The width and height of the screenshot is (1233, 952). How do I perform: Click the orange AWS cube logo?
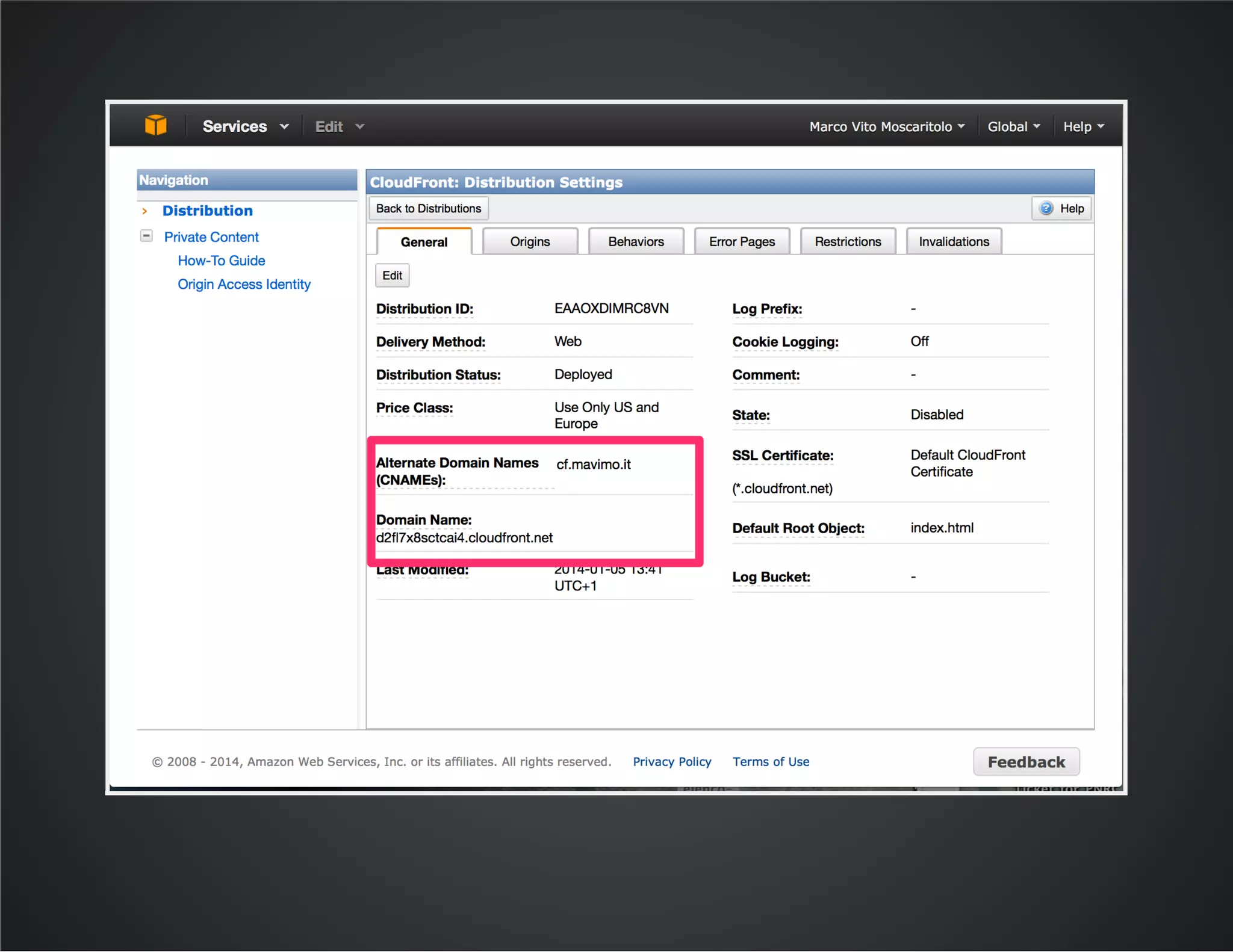(155, 126)
